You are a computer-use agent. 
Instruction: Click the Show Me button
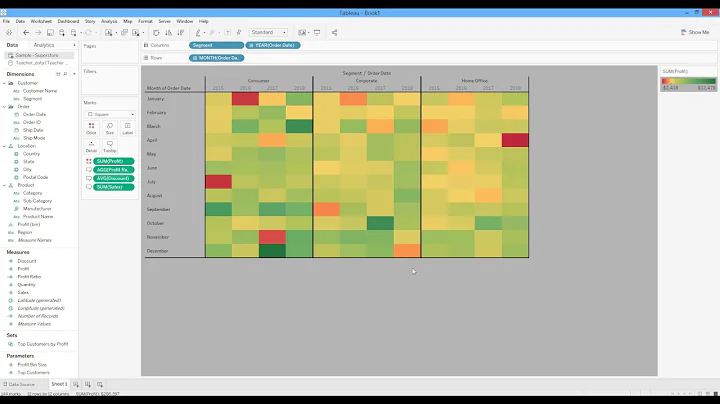(695, 33)
